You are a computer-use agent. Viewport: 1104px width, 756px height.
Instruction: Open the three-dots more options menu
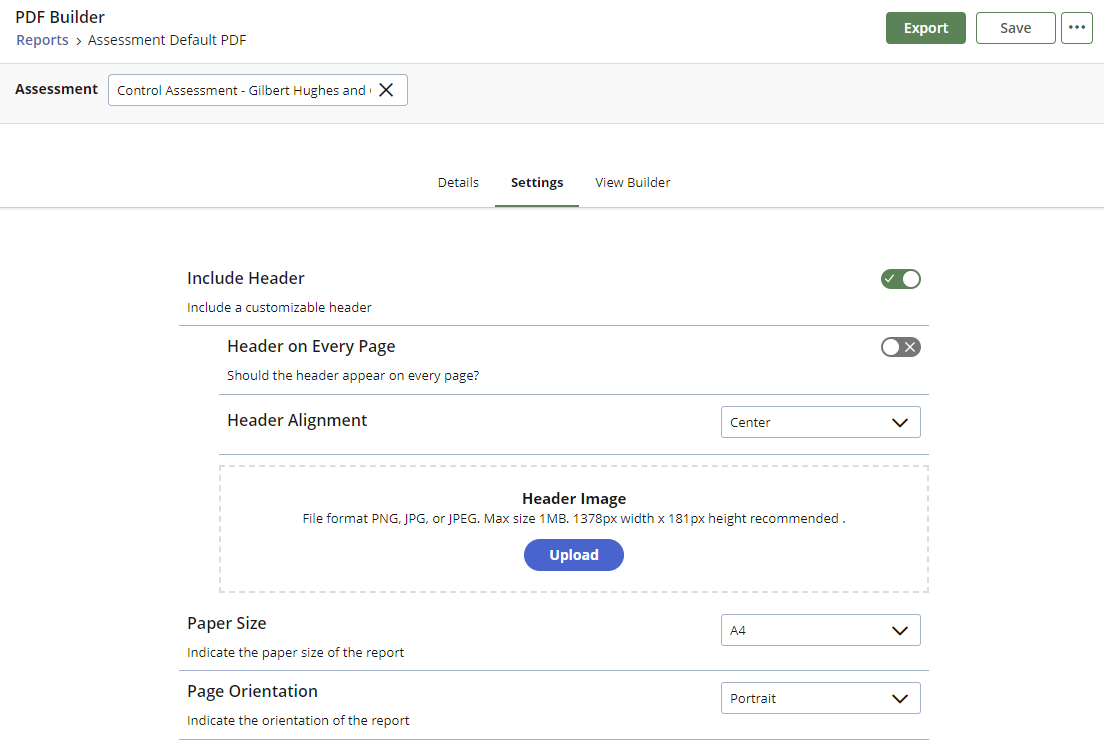point(1077,28)
